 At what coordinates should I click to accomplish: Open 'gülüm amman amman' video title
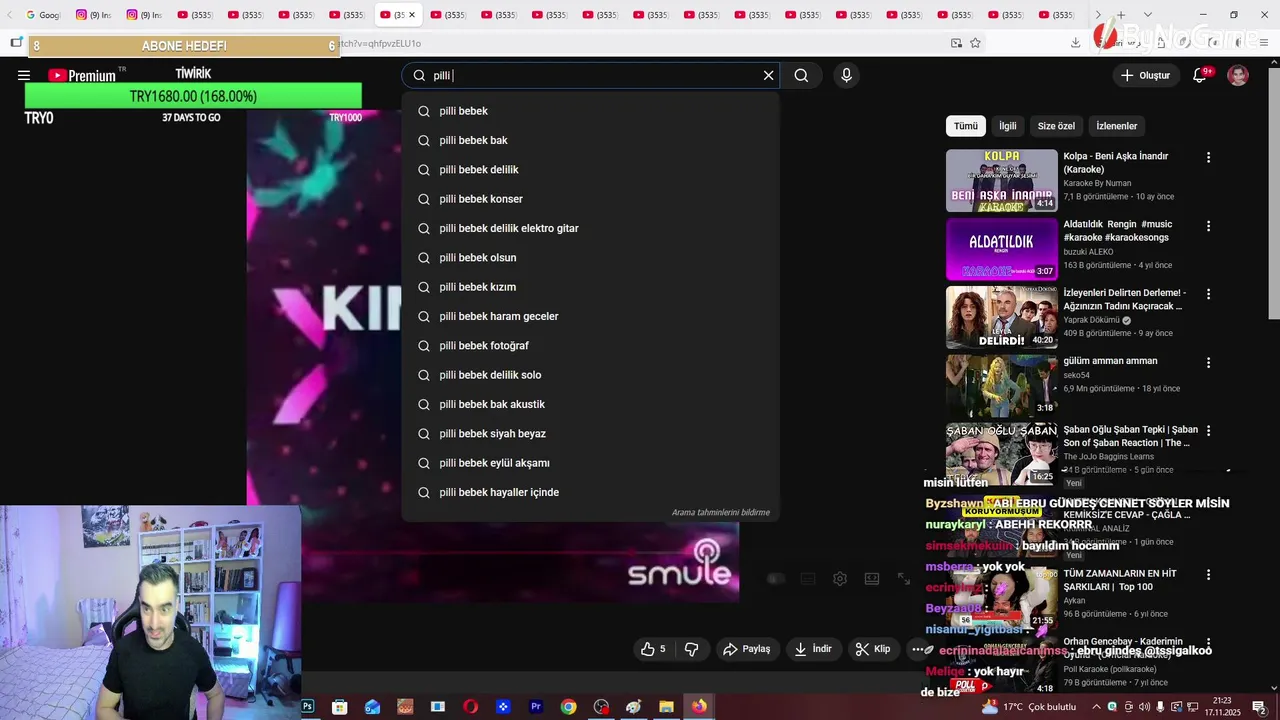[1110, 361]
